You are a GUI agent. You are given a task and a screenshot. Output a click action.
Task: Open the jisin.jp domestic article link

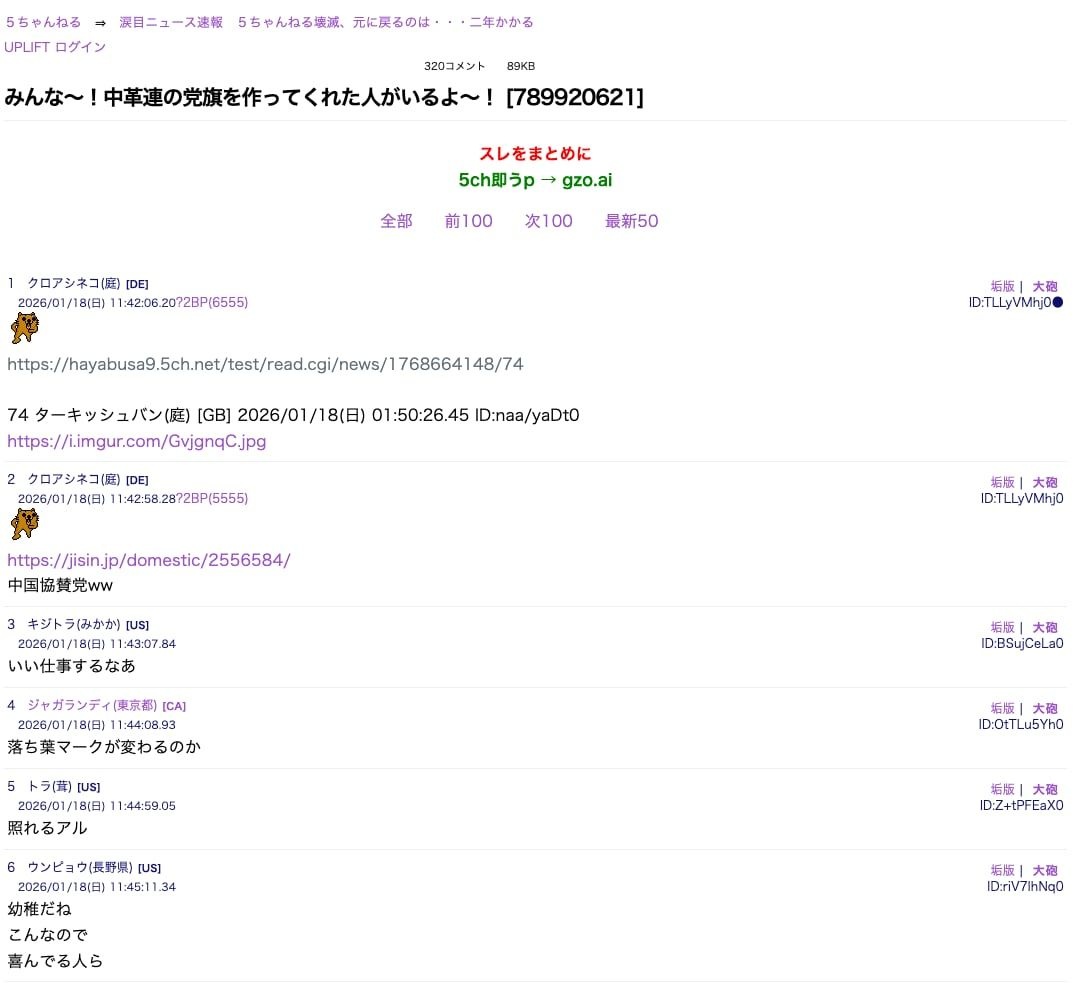point(148,560)
